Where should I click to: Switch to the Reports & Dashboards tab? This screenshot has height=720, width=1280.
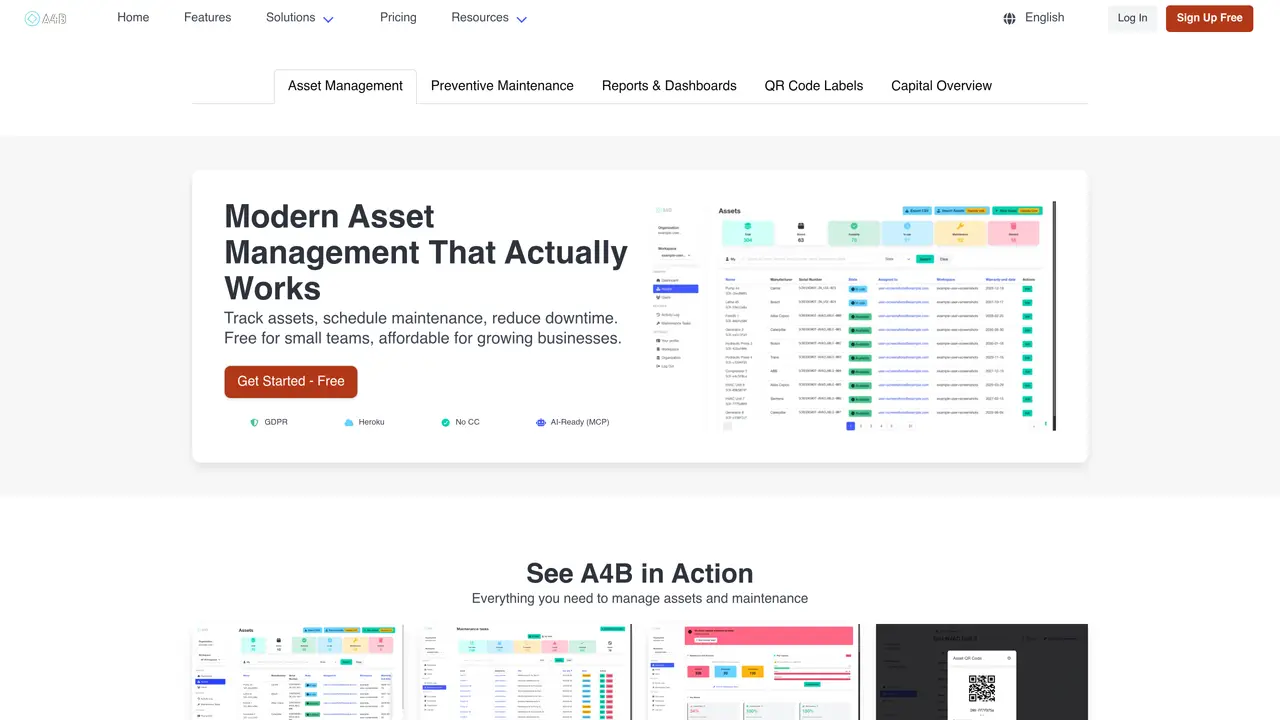click(x=669, y=86)
